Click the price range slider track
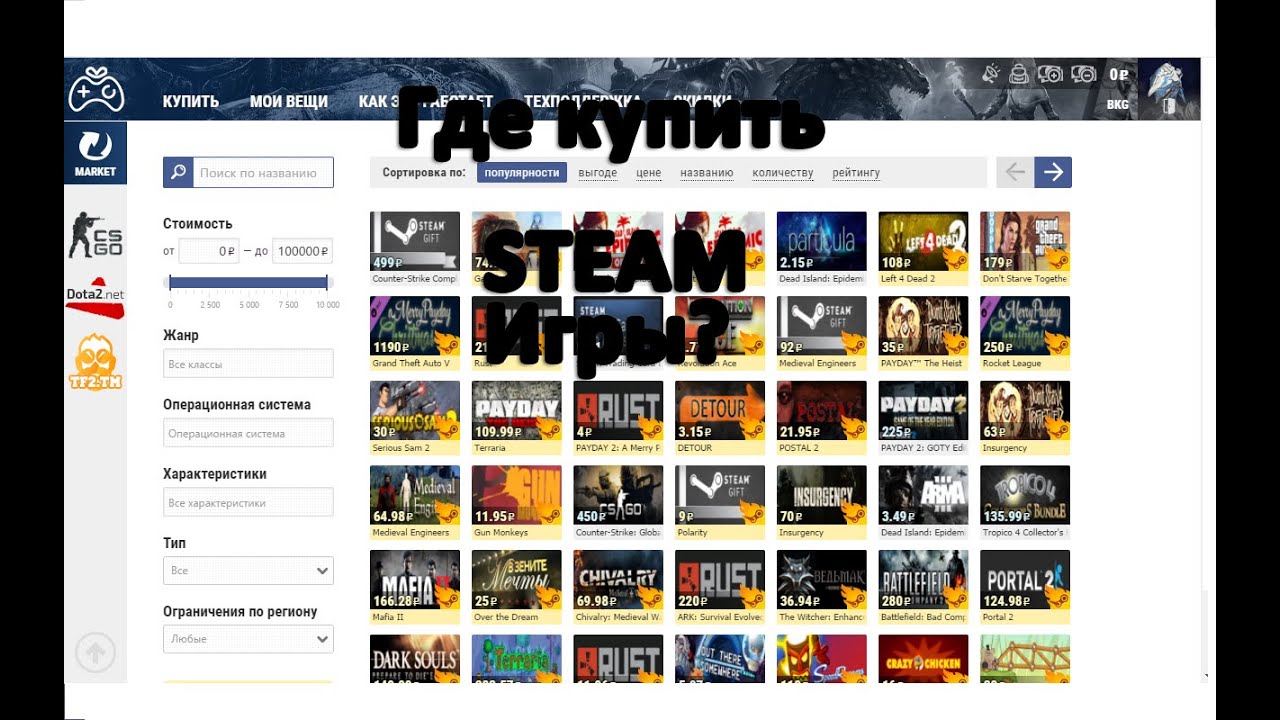The height and width of the screenshot is (720, 1280). coord(249,283)
